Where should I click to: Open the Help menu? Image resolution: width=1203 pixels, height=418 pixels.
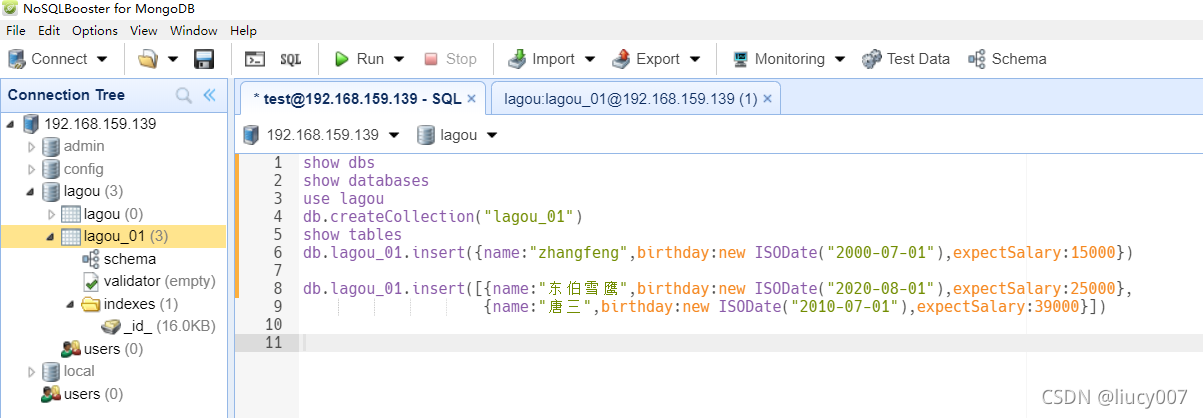pos(243,31)
